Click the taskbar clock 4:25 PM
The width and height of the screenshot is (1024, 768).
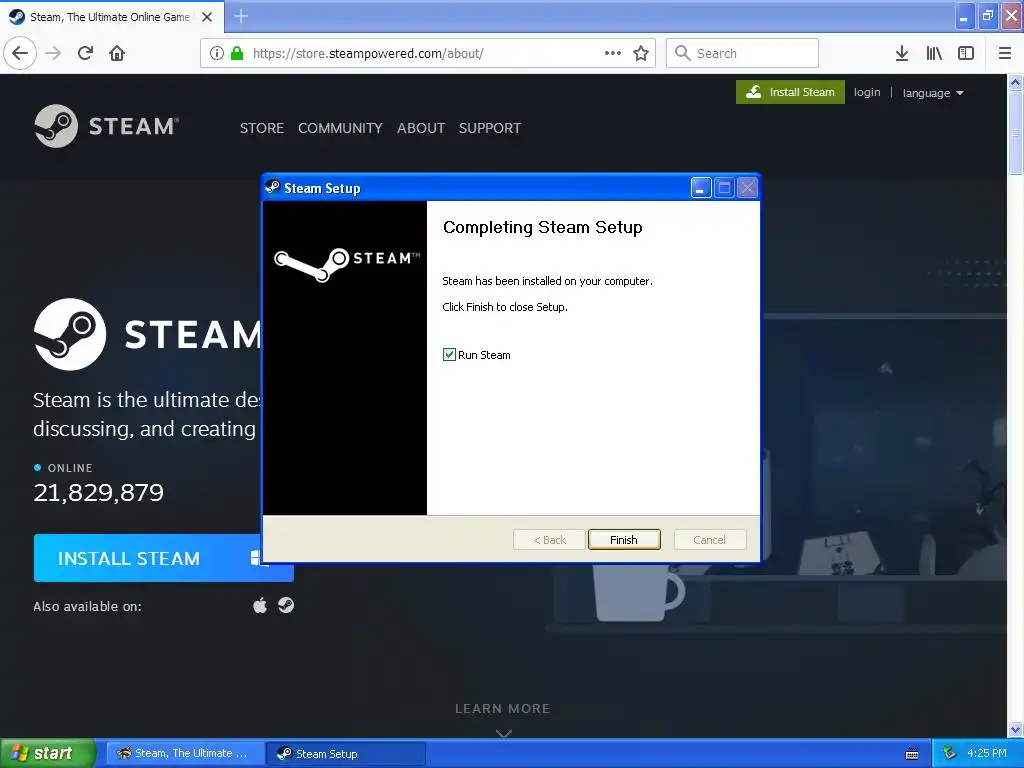pyautogui.click(x=986, y=753)
